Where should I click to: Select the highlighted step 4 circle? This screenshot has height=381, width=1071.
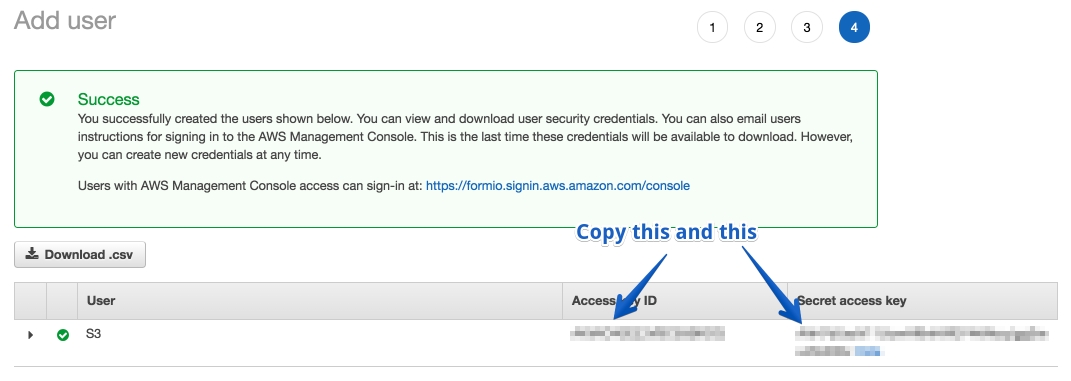click(x=854, y=28)
